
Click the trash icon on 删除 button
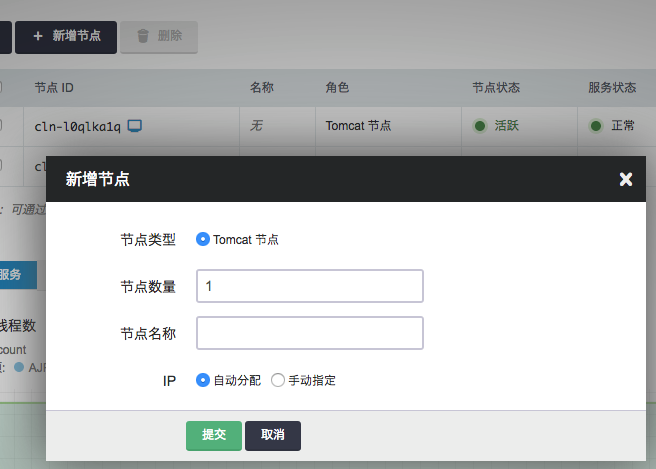(143, 36)
